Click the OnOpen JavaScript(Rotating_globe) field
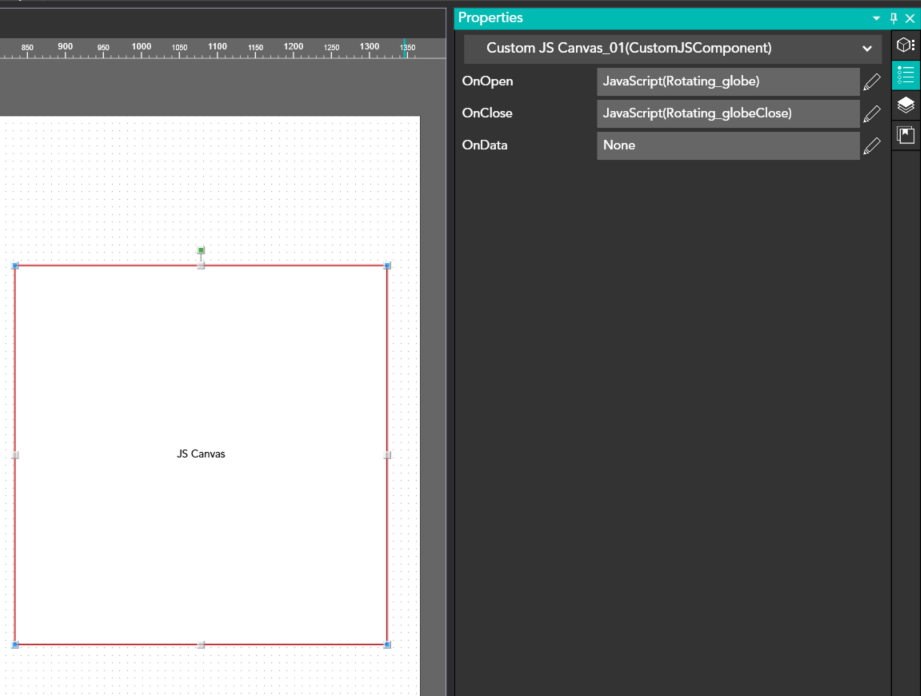921x696 pixels. [x=728, y=82]
